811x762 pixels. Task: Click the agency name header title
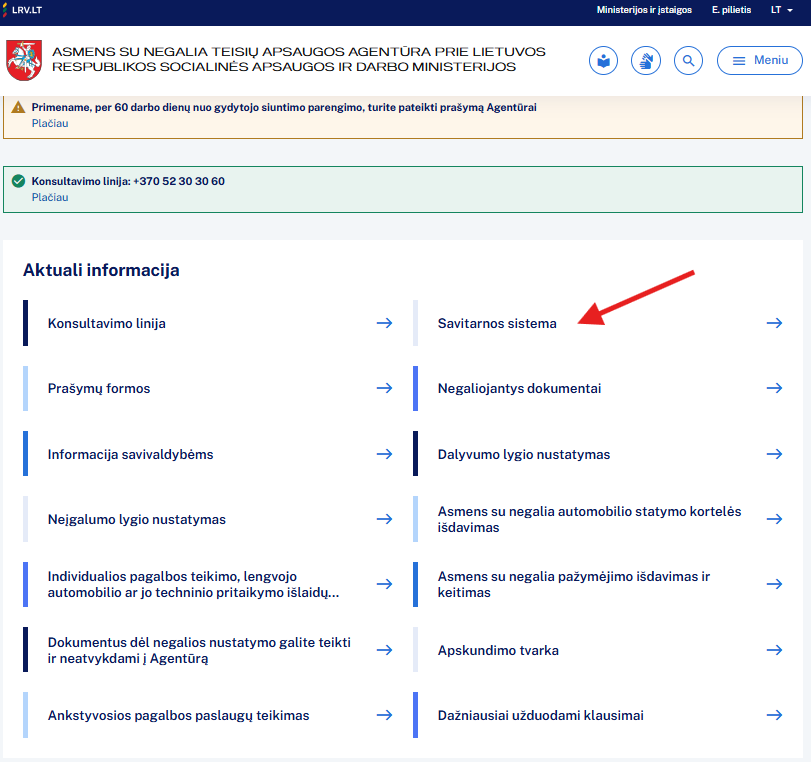tap(298, 59)
